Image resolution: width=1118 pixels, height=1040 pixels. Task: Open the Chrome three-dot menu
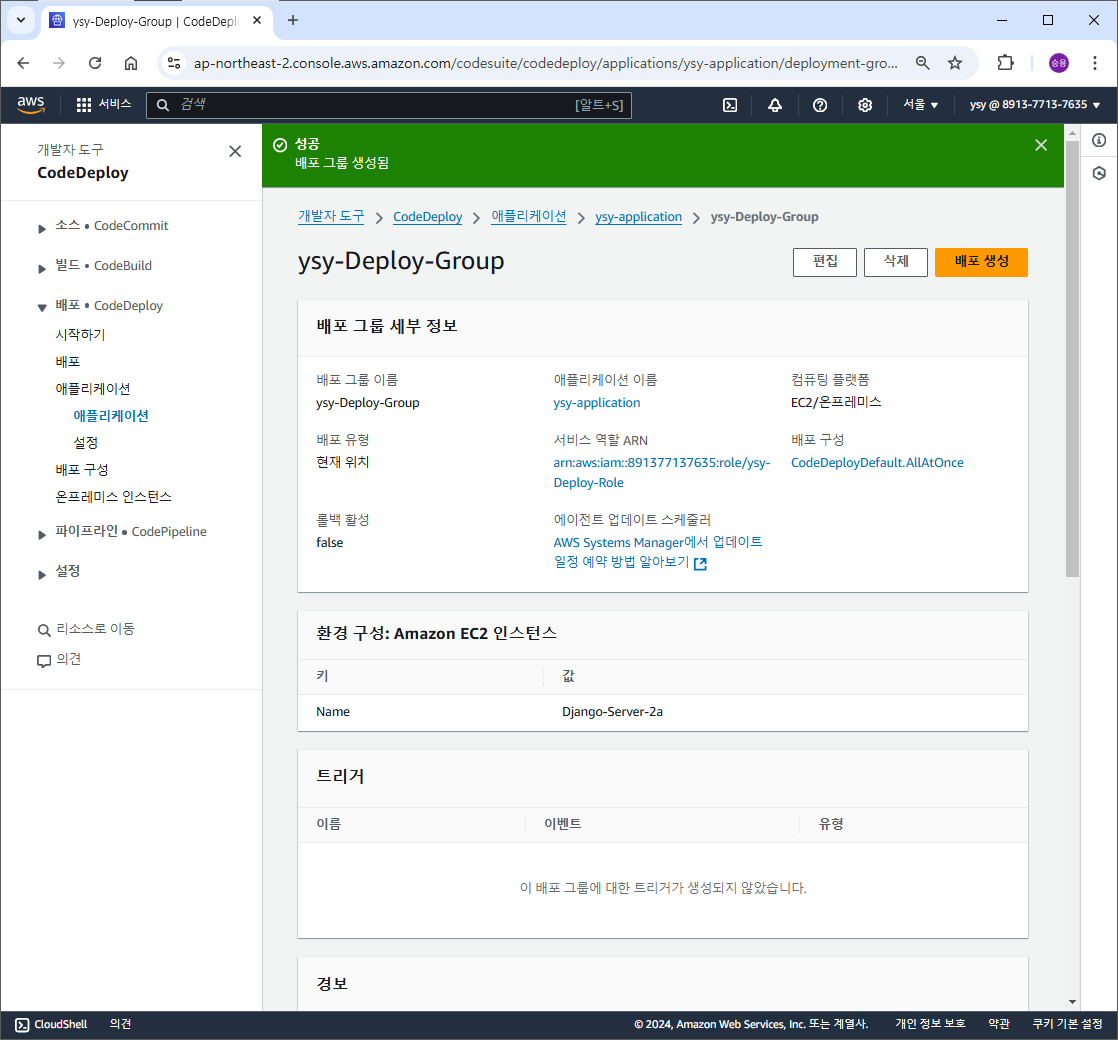(1094, 63)
